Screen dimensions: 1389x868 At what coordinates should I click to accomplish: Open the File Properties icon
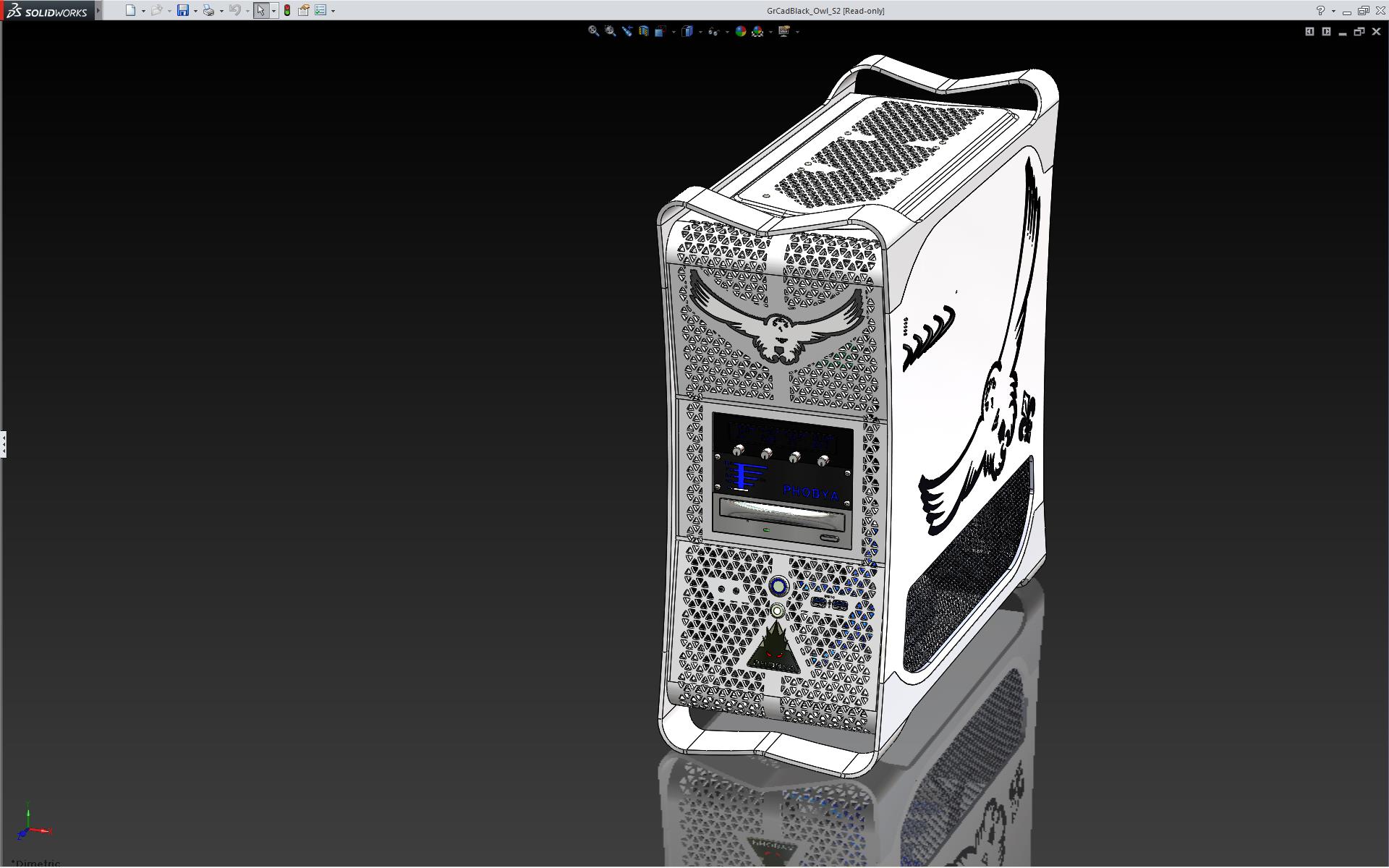tap(304, 10)
